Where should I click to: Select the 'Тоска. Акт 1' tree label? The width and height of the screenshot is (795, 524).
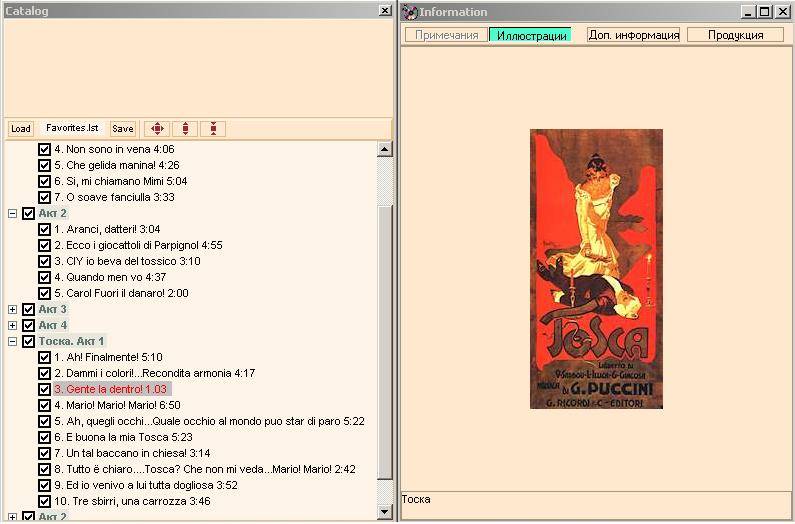(x=71, y=341)
